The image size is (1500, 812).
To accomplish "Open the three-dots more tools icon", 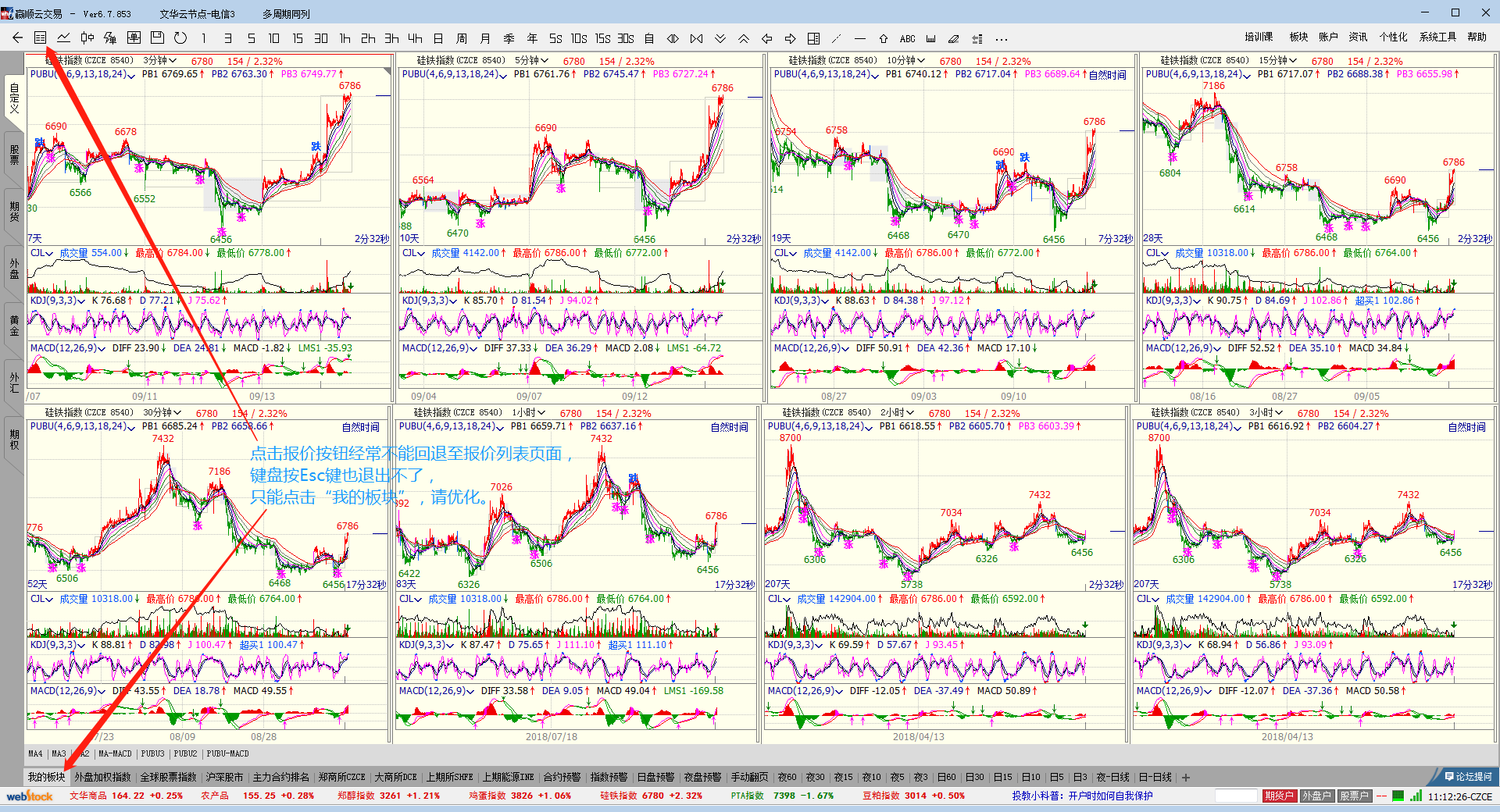I will [1001, 38].
